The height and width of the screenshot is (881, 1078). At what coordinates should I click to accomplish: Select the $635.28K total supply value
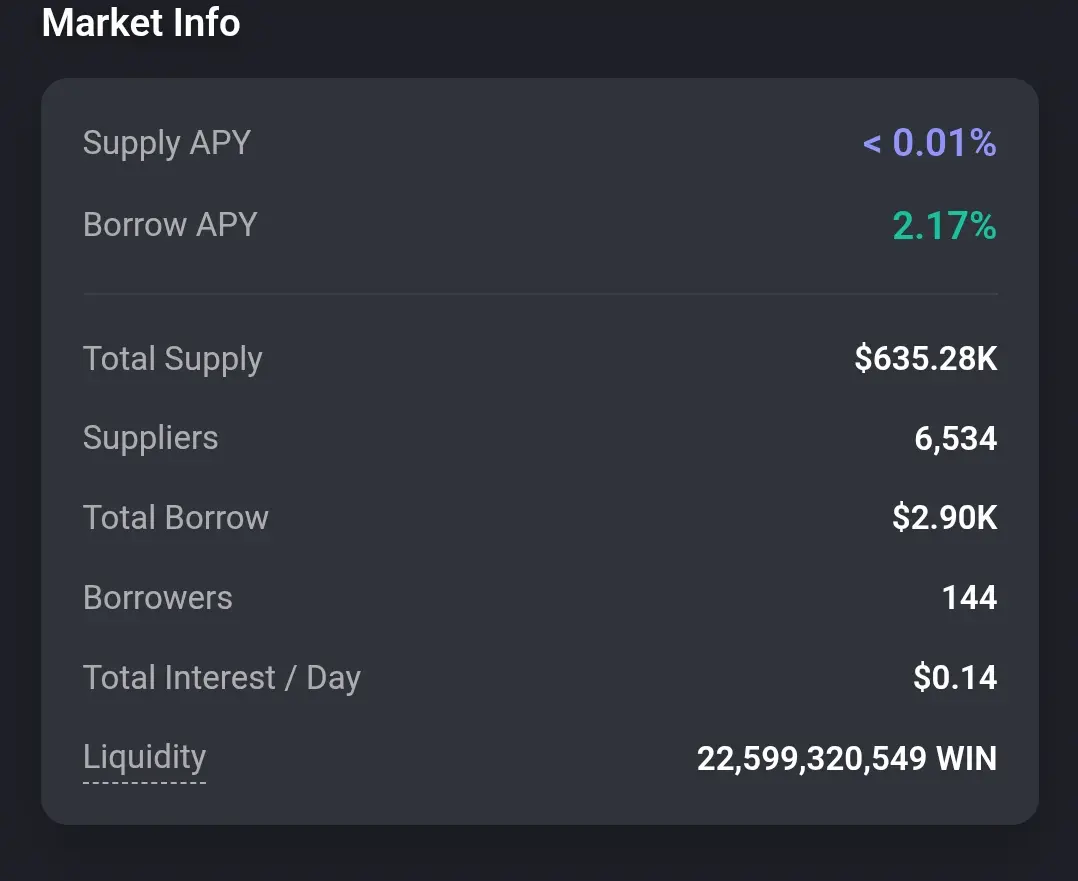click(x=925, y=358)
